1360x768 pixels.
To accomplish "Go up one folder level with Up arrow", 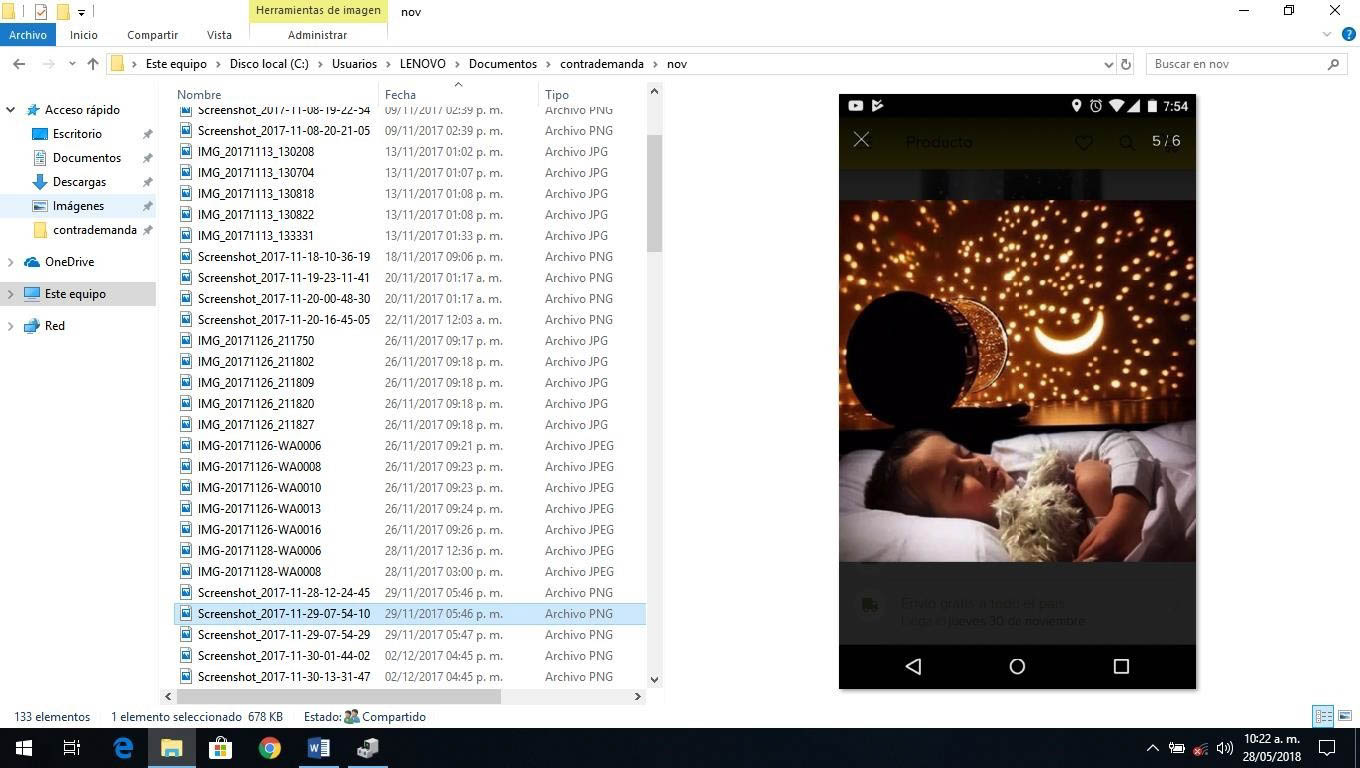I will click(93, 64).
